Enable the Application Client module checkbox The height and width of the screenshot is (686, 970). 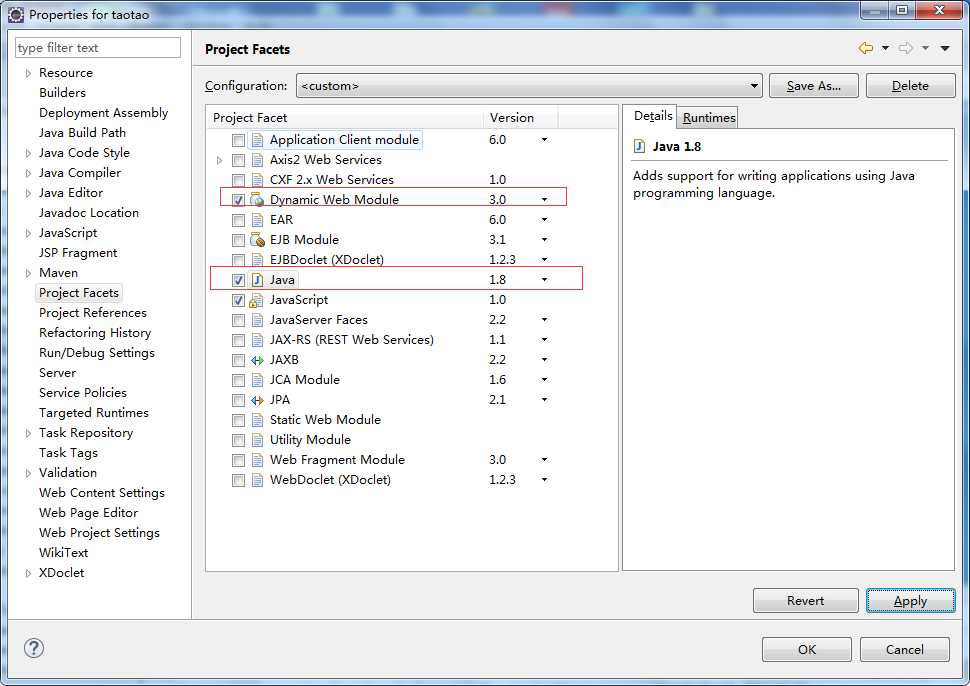pos(238,140)
